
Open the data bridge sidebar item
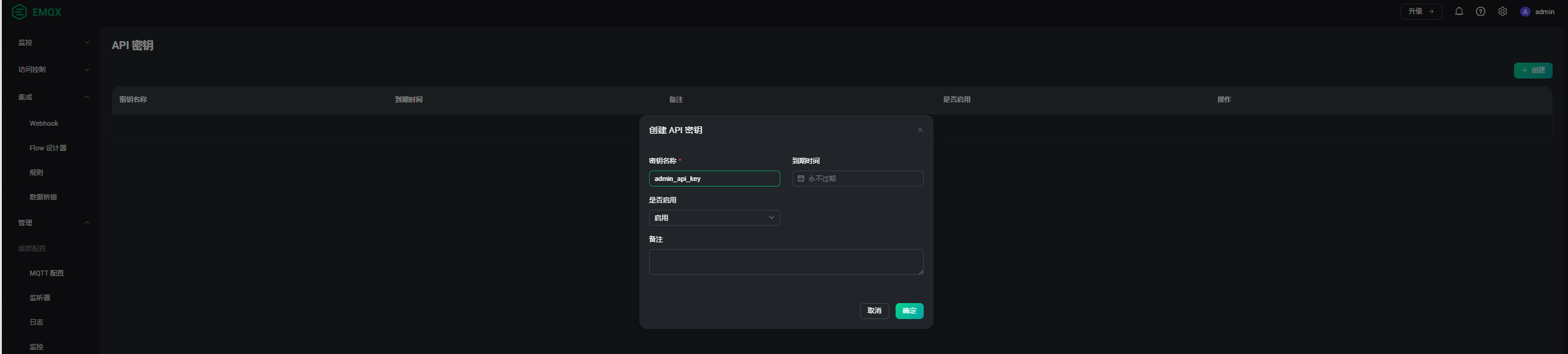(x=44, y=197)
